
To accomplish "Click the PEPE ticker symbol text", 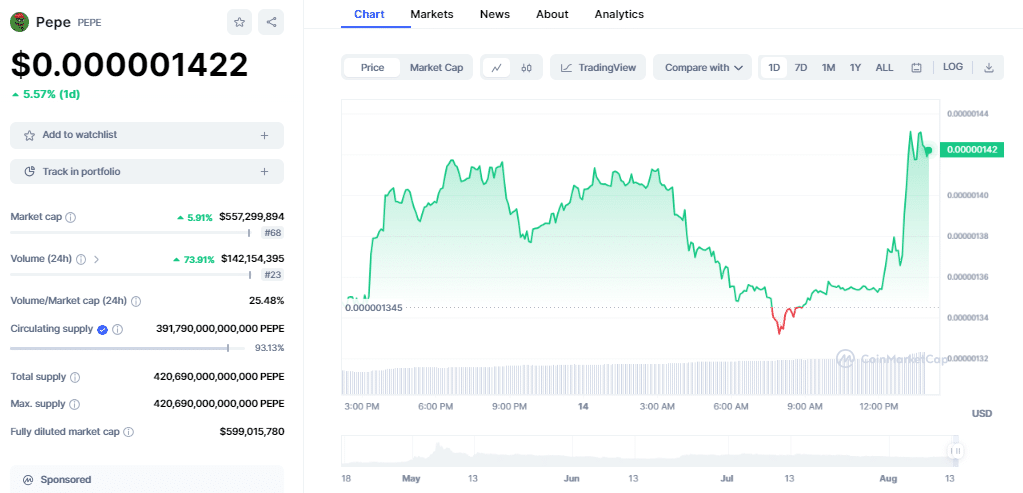I will pyautogui.click(x=89, y=23).
